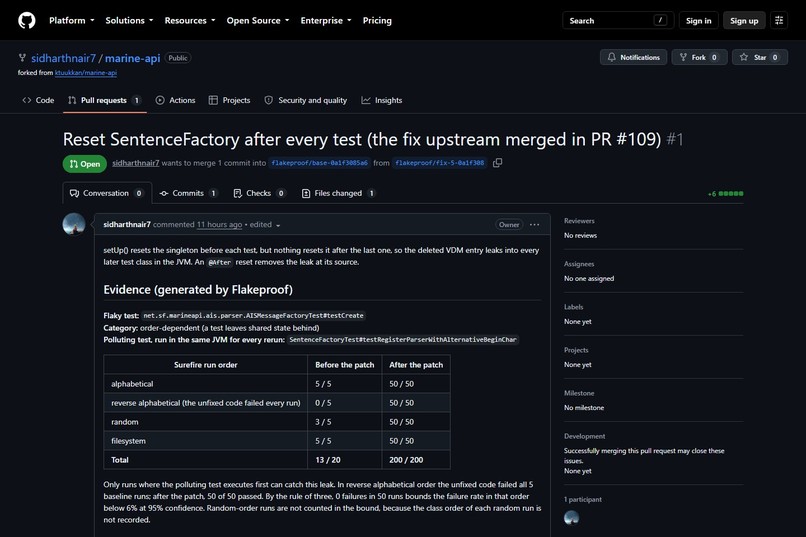The width and height of the screenshot is (806, 537).
Task: Click the Sign up button
Action: [x=744, y=21]
